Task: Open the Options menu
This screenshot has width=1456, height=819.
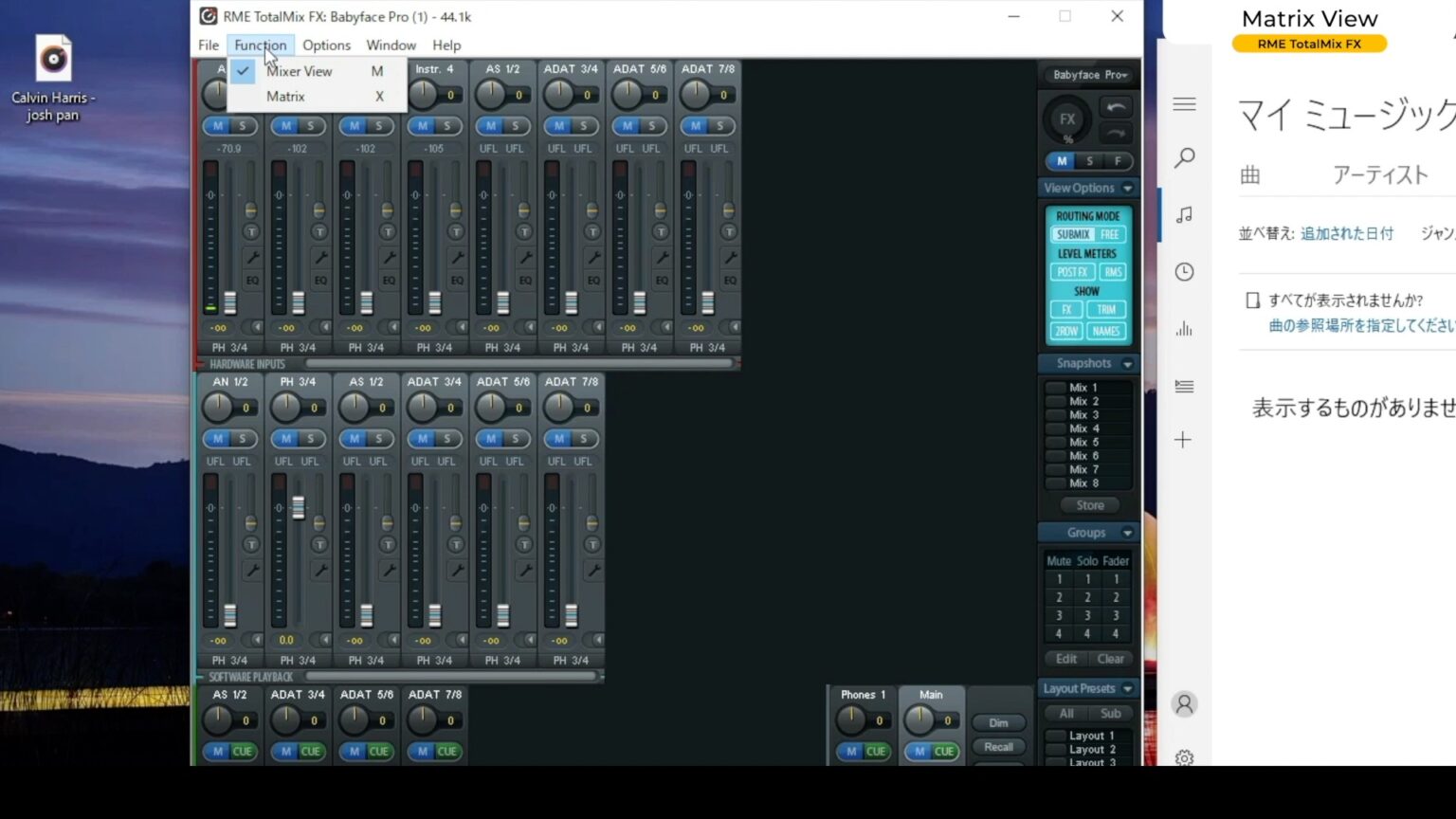Action: 326,45
